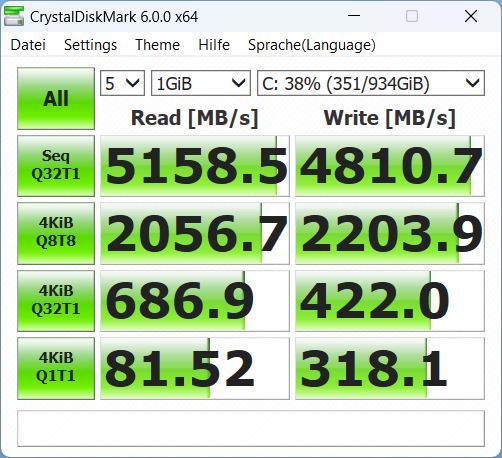Open the Hilfe menu
502x458 pixels.
[x=214, y=45]
